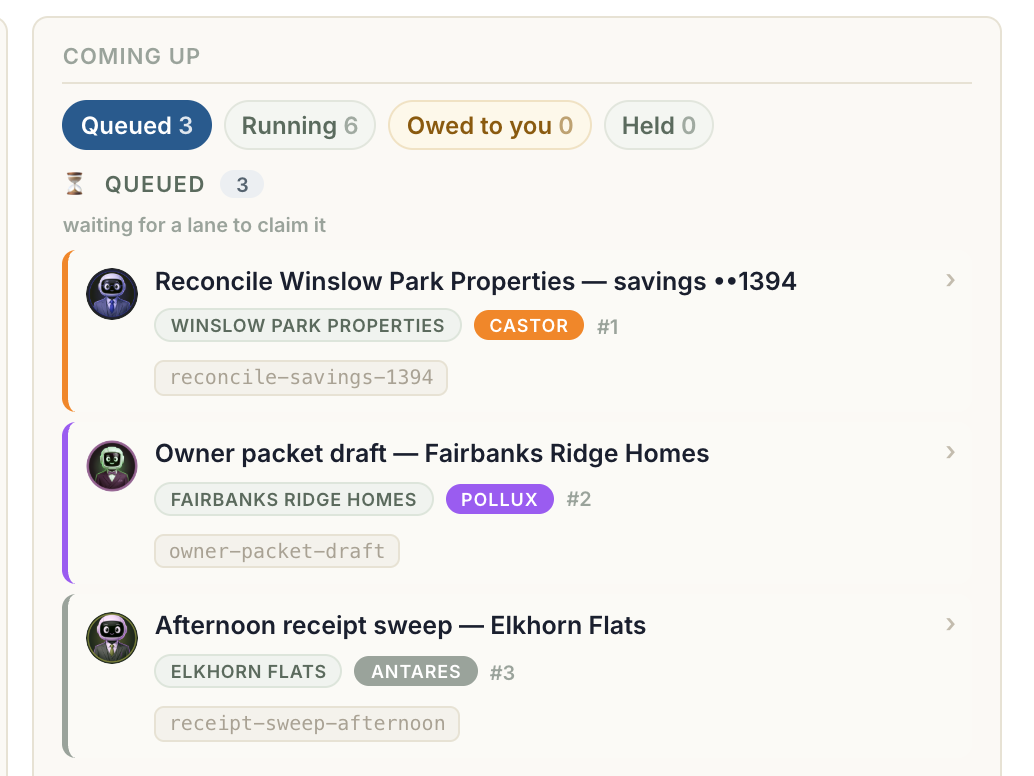Image resolution: width=1034 pixels, height=776 pixels.
Task: Click the ELKHORN FLATS client tag
Action: [x=249, y=671]
